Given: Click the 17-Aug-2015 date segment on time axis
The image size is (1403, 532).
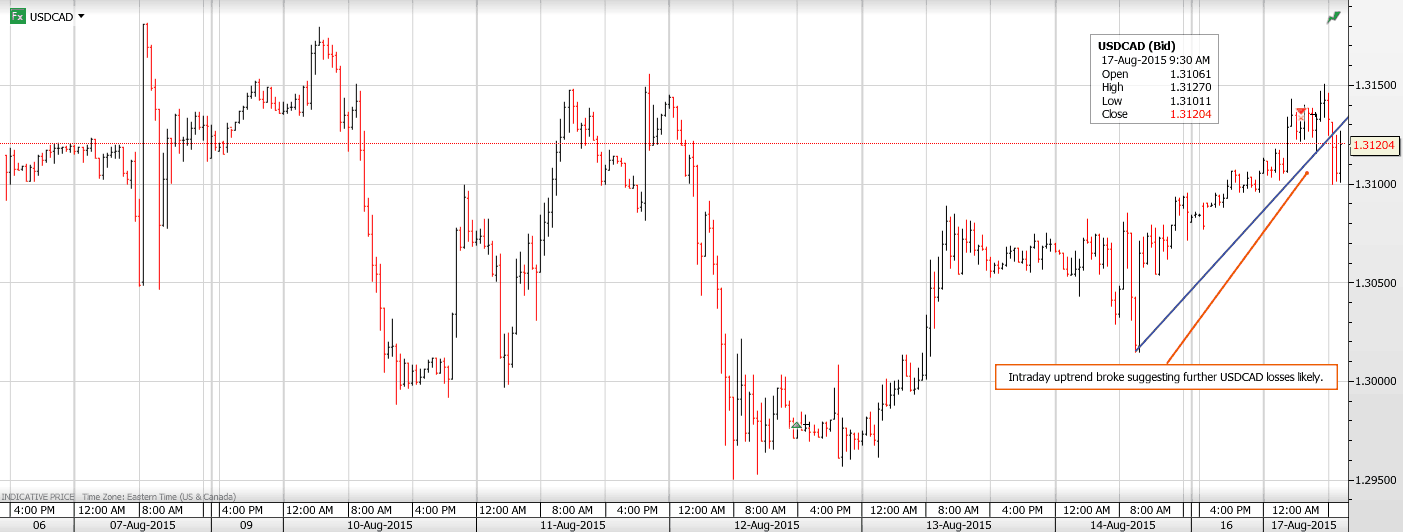Looking at the screenshot, I should 1302,525.
